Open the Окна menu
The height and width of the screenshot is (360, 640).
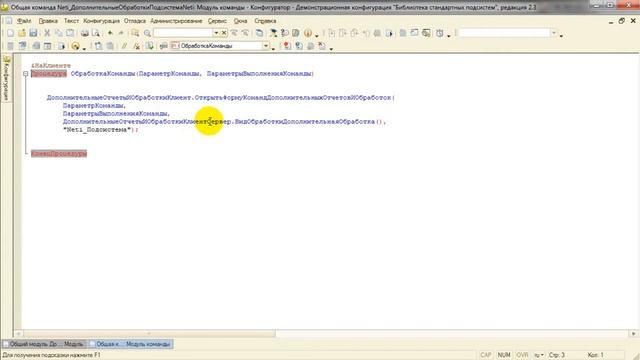(240, 21)
